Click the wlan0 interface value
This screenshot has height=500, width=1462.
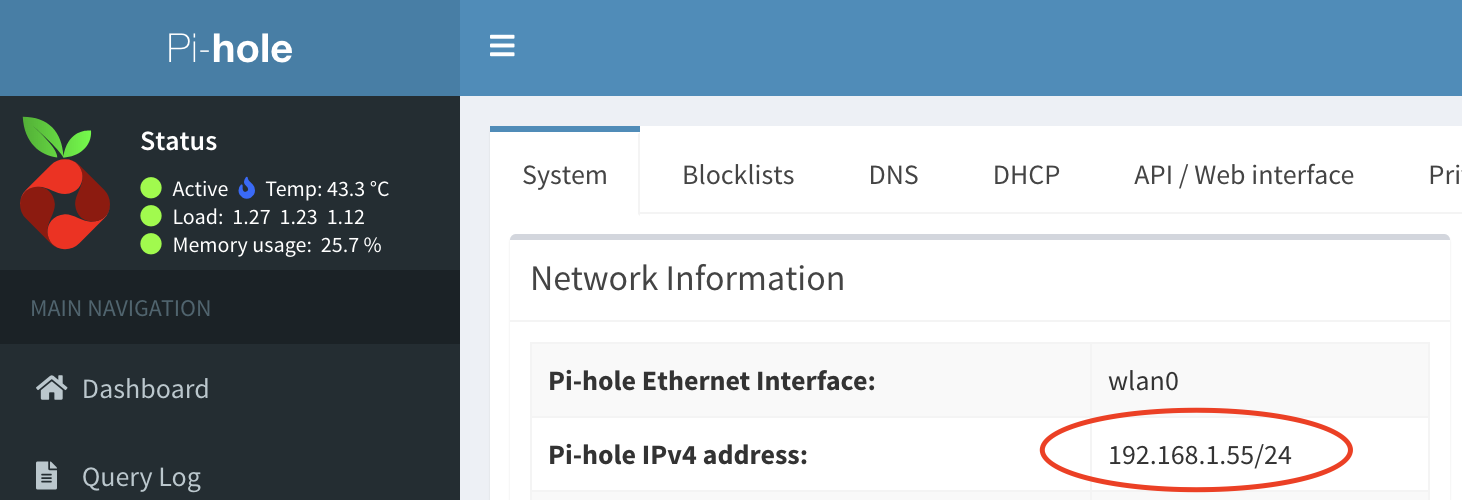(1143, 381)
